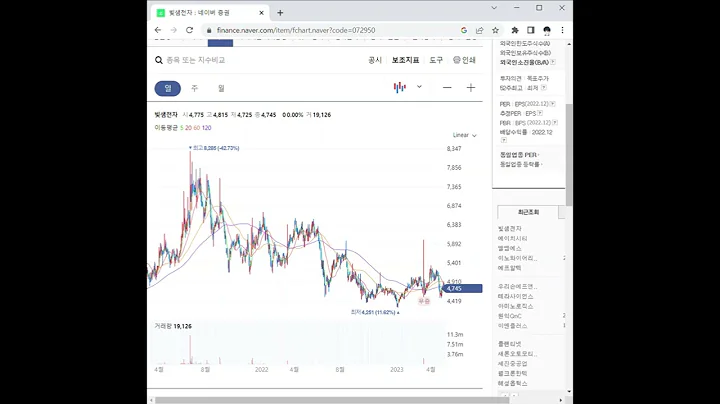Click the 이동평균 label
Screen dimensions: 720x404
(166, 128)
